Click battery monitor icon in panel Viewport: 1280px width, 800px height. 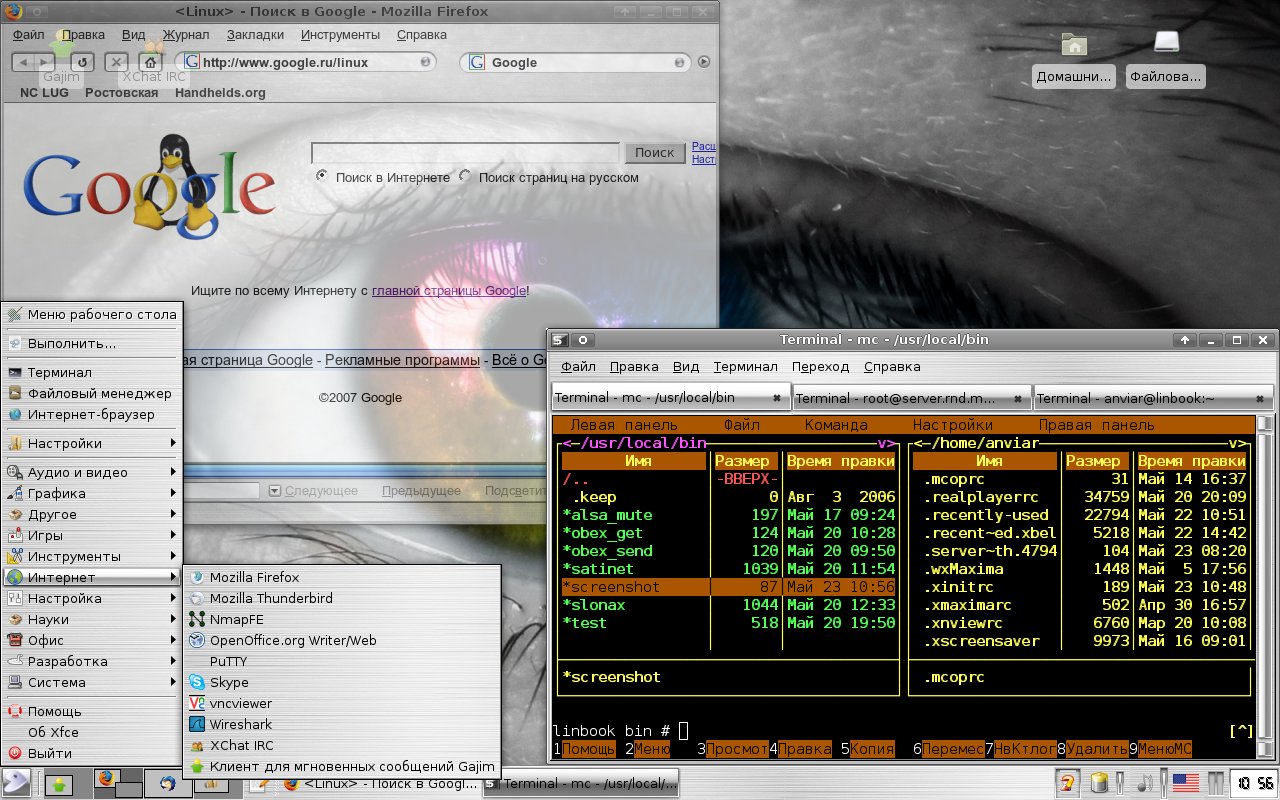tap(1098, 783)
